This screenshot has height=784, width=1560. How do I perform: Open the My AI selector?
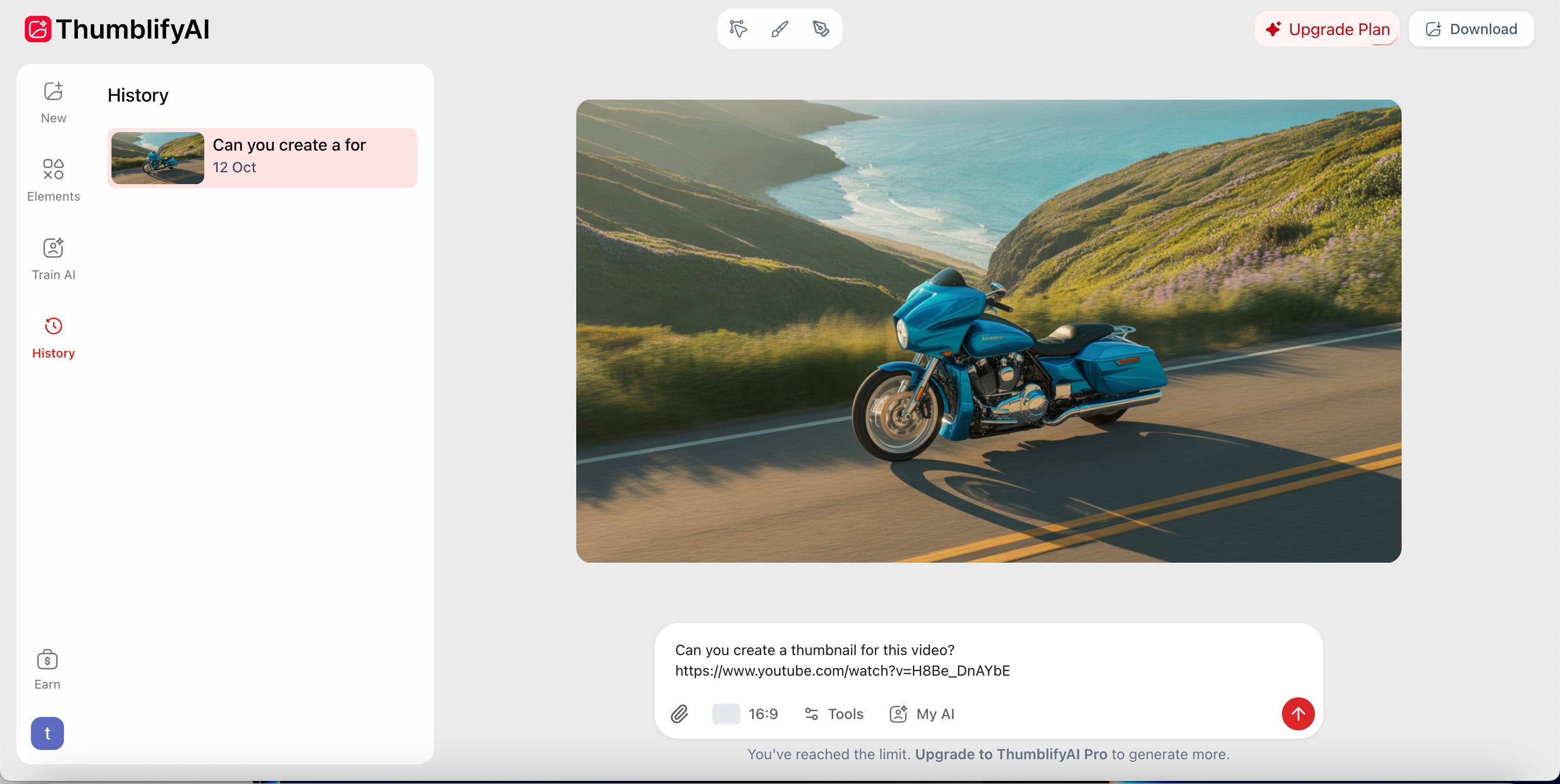tap(922, 714)
